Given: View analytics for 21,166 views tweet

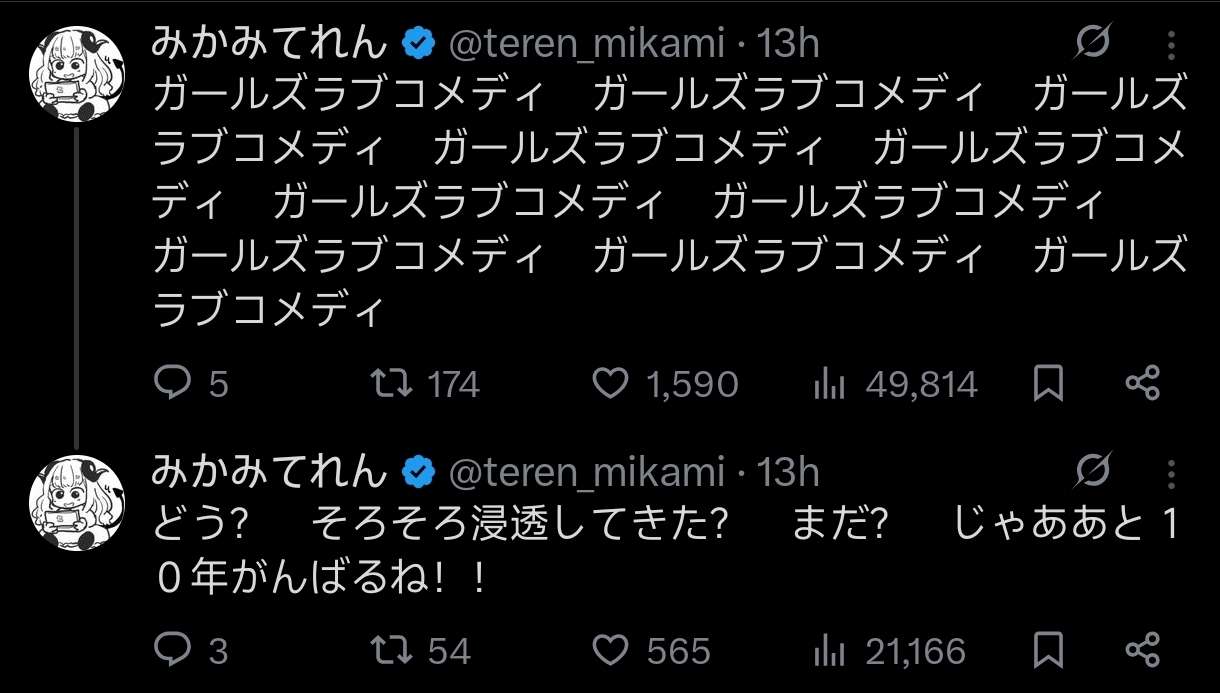Looking at the screenshot, I should 890,652.
